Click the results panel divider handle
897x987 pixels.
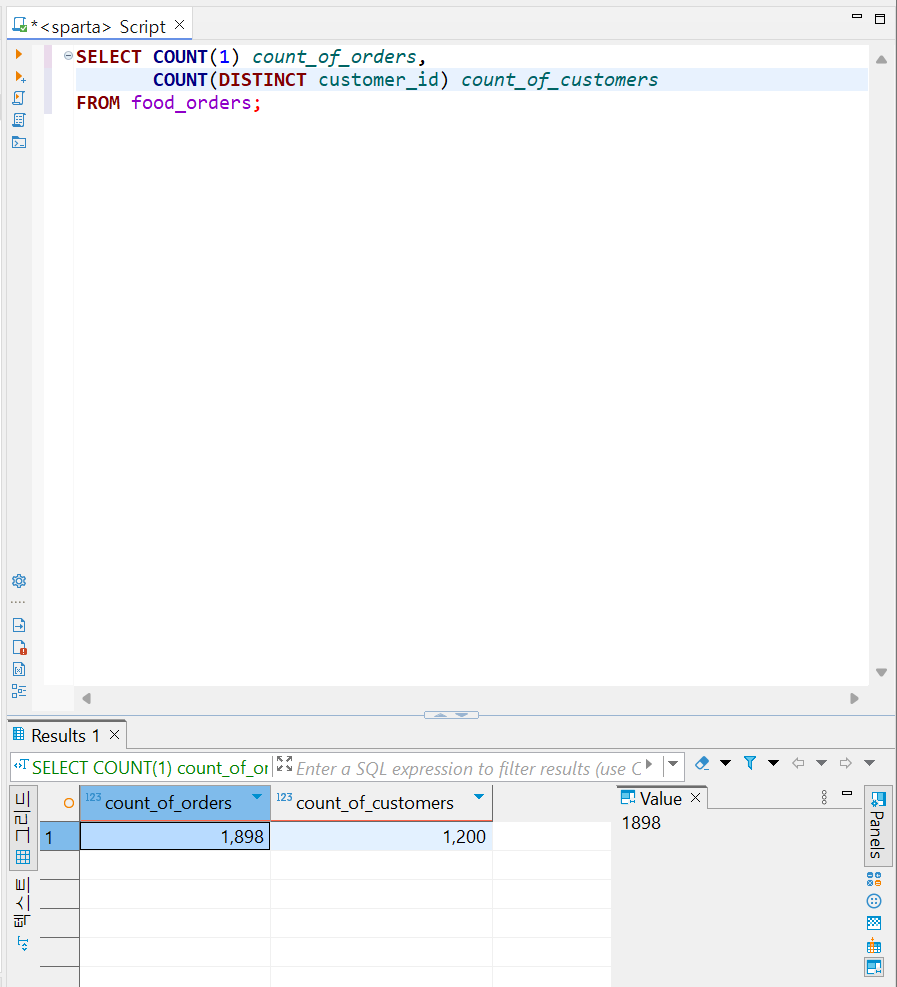tap(451, 715)
